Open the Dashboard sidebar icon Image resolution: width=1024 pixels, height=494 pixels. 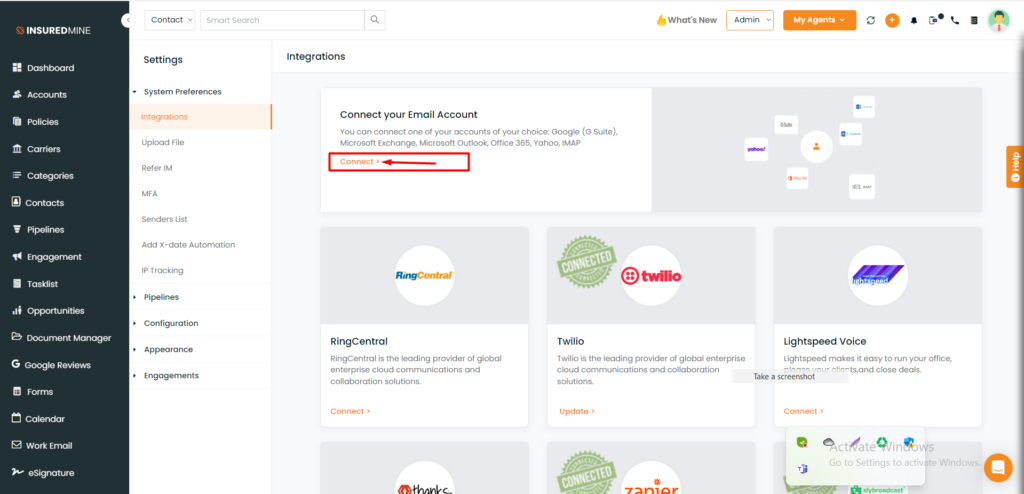[17, 68]
